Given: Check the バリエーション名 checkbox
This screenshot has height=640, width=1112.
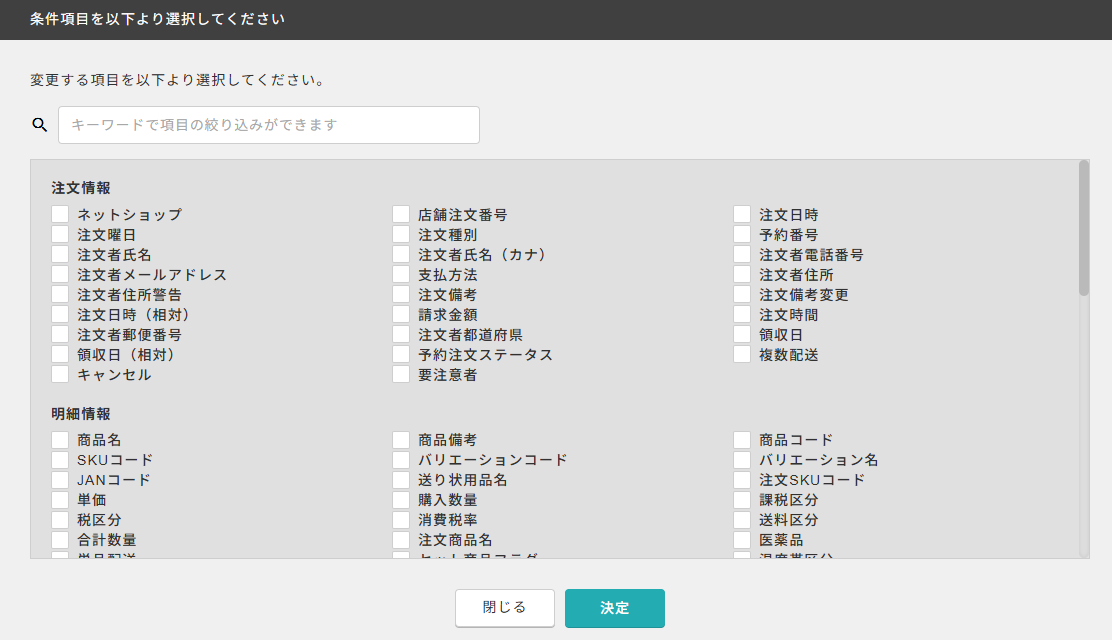Looking at the screenshot, I should click(x=743, y=460).
